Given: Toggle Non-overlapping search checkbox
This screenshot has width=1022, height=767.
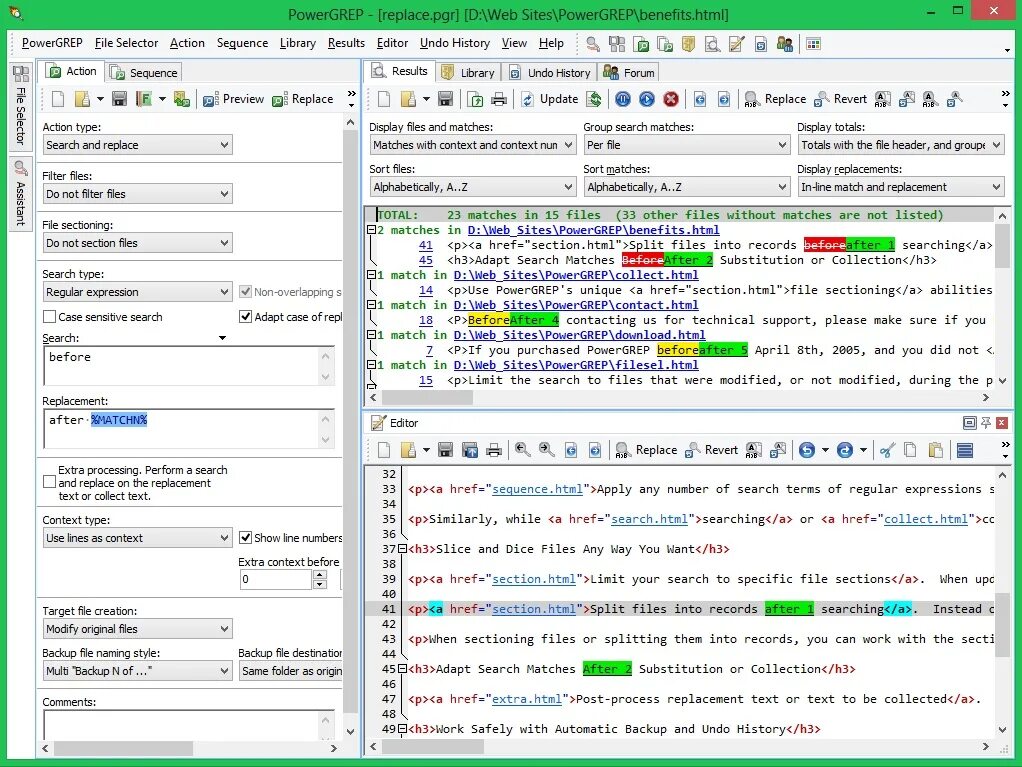Looking at the screenshot, I should point(245,292).
